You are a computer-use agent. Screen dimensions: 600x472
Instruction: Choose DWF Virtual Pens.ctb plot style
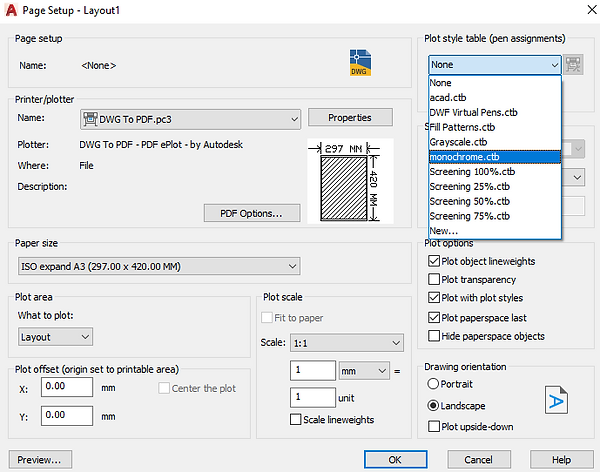pos(495,112)
